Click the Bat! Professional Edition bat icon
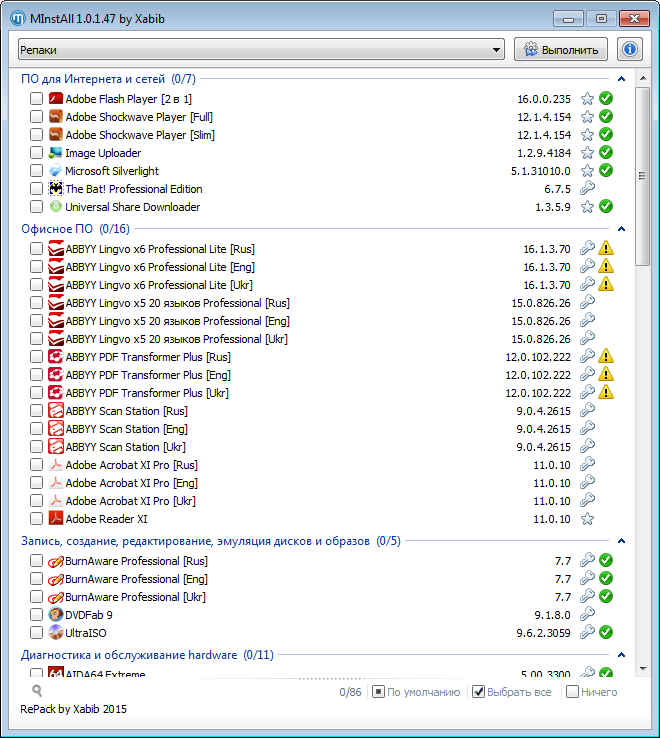 click(56, 189)
